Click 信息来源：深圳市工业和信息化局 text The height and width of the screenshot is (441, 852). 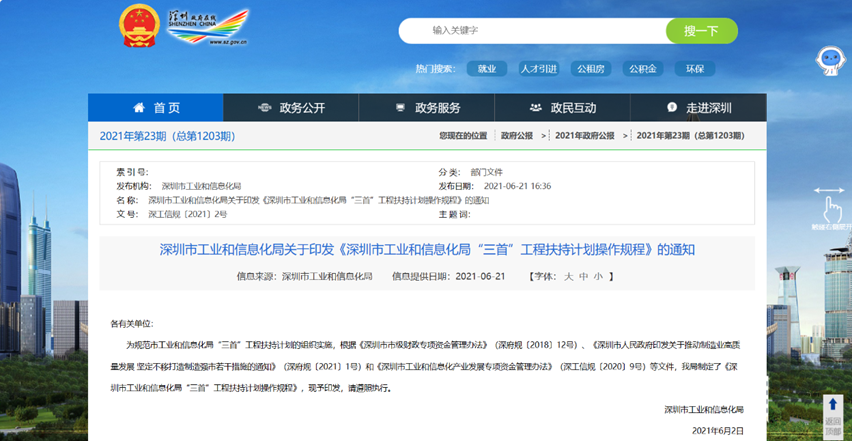(x=305, y=276)
